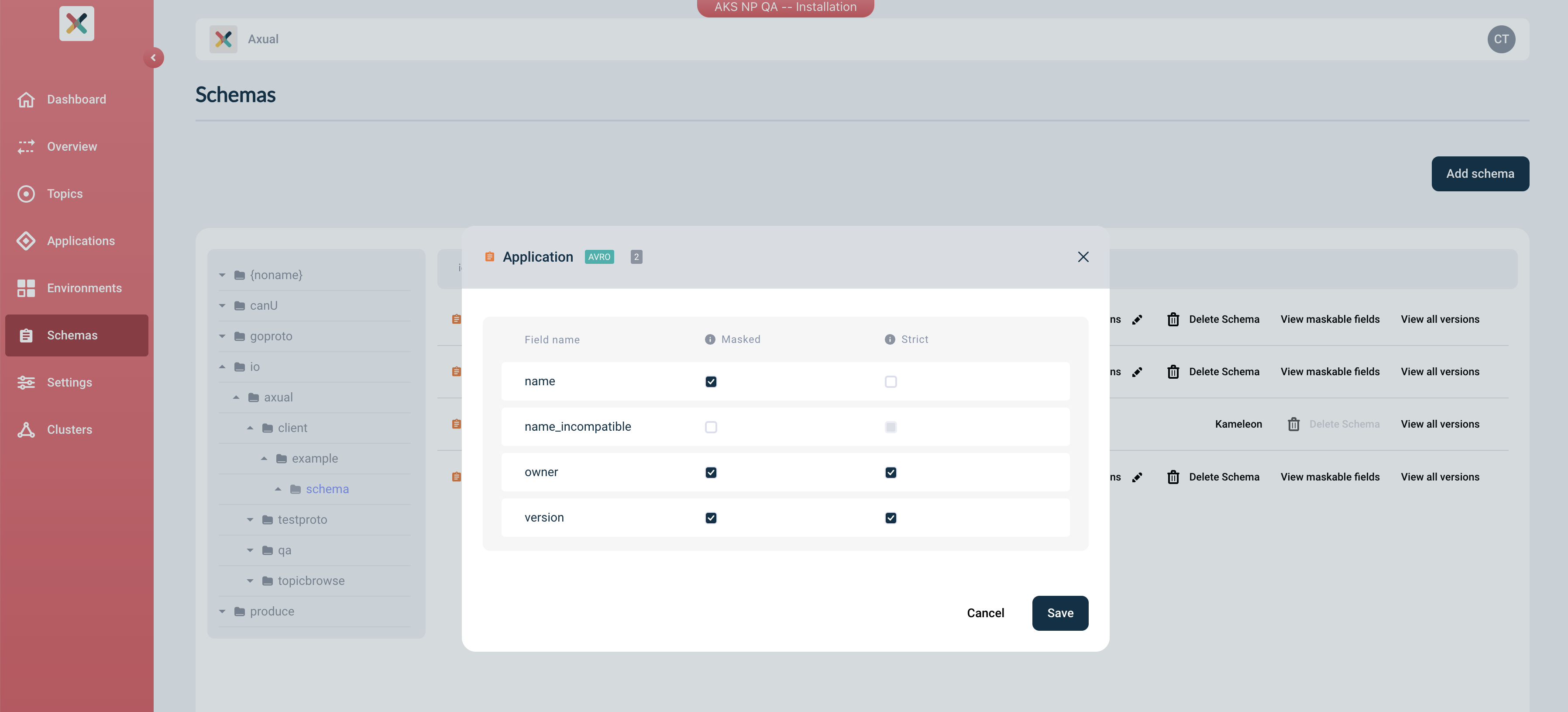Go to the Applications page

[x=77, y=241]
